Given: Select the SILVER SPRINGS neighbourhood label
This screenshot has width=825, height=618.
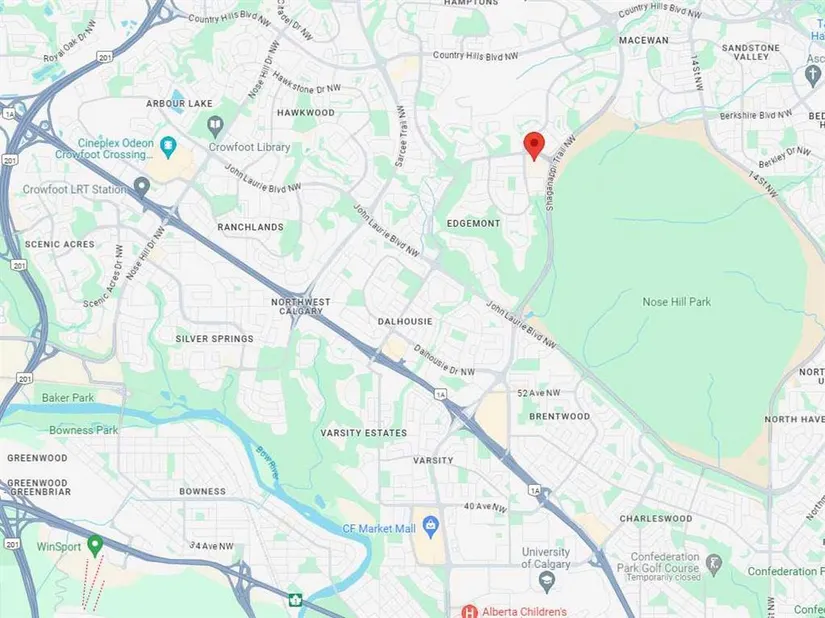Looking at the screenshot, I should pyautogui.click(x=215, y=339).
